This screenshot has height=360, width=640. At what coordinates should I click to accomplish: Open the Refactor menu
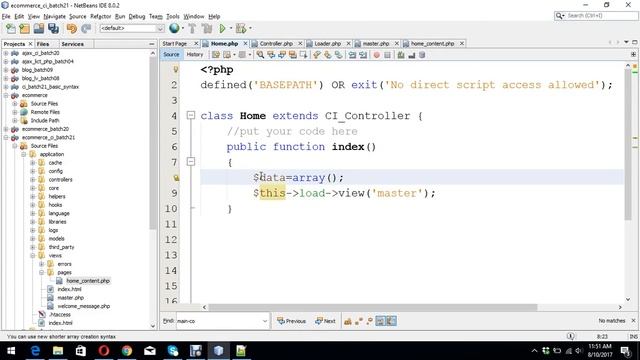point(100,16)
